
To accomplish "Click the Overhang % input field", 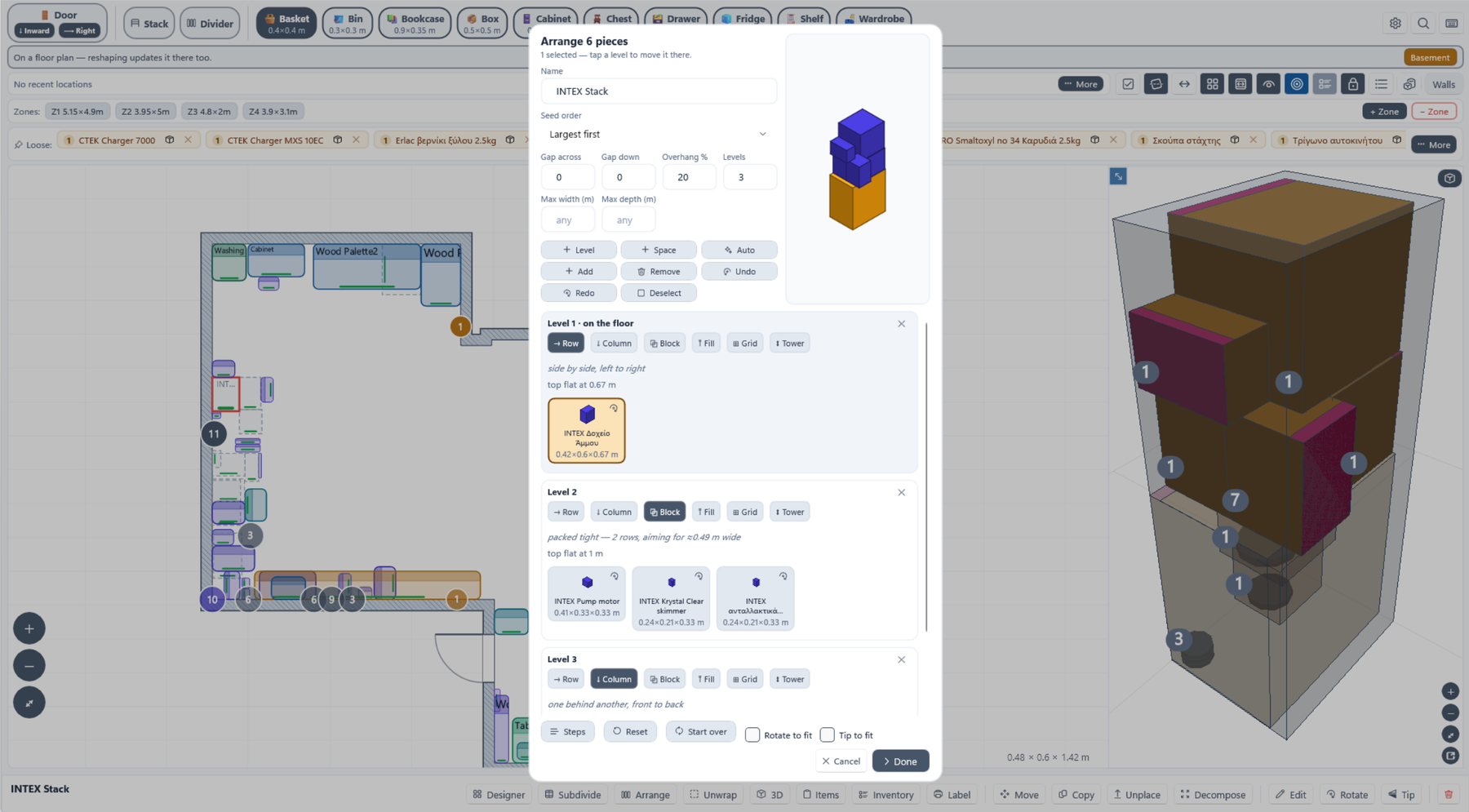I will tap(689, 177).
